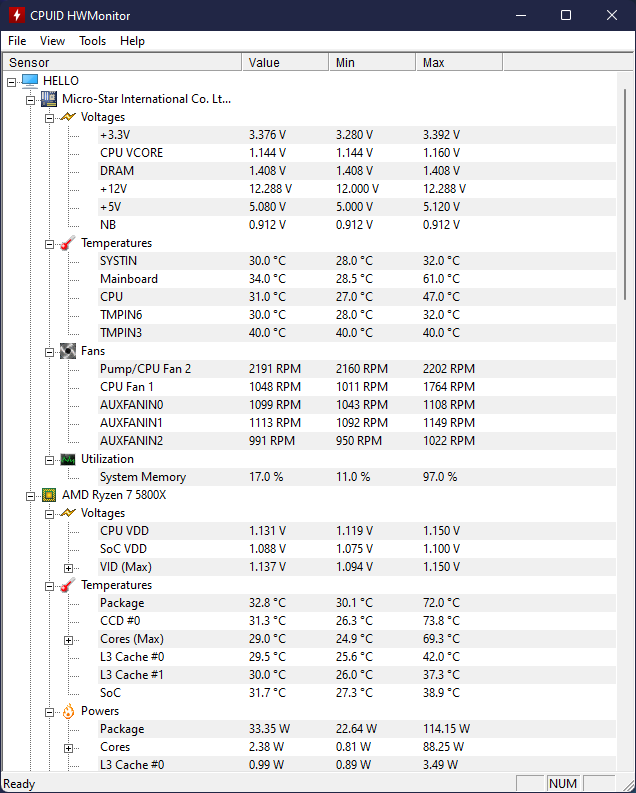Select the TMPIN3 temperature row
Image resolution: width=636 pixels, height=793 pixels.
click(357, 333)
